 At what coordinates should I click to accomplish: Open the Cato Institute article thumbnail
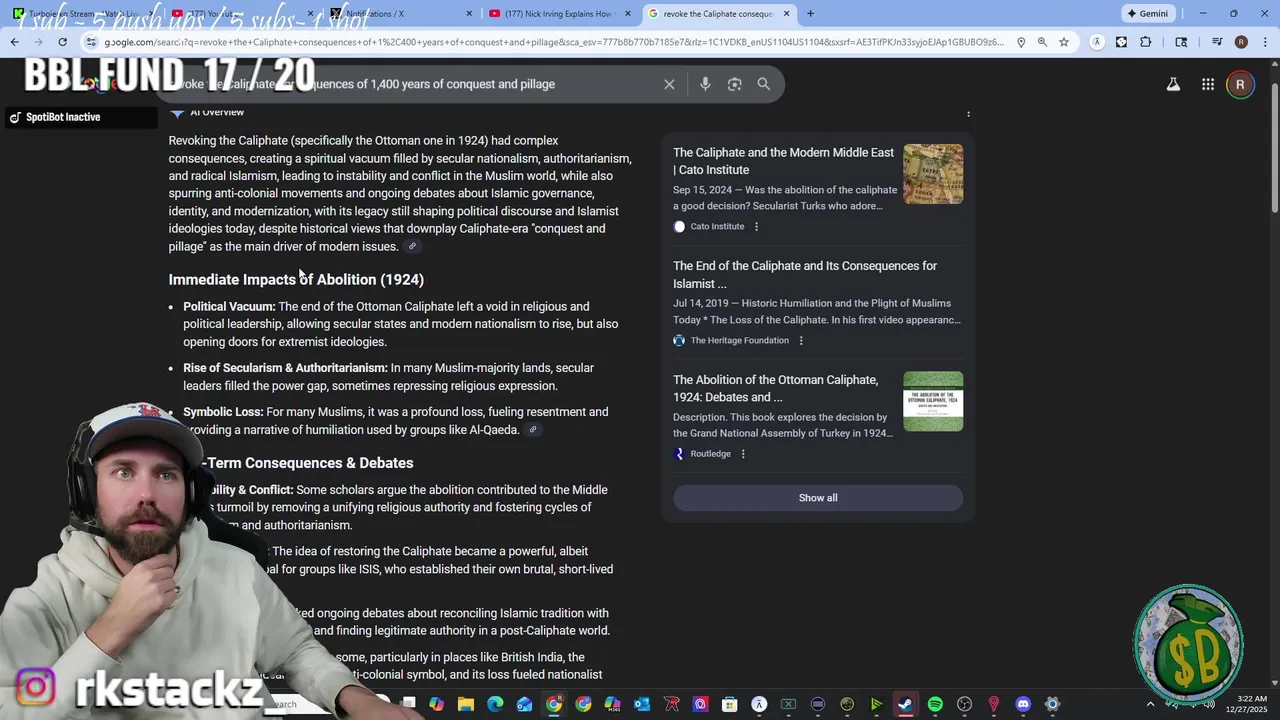coord(933,174)
